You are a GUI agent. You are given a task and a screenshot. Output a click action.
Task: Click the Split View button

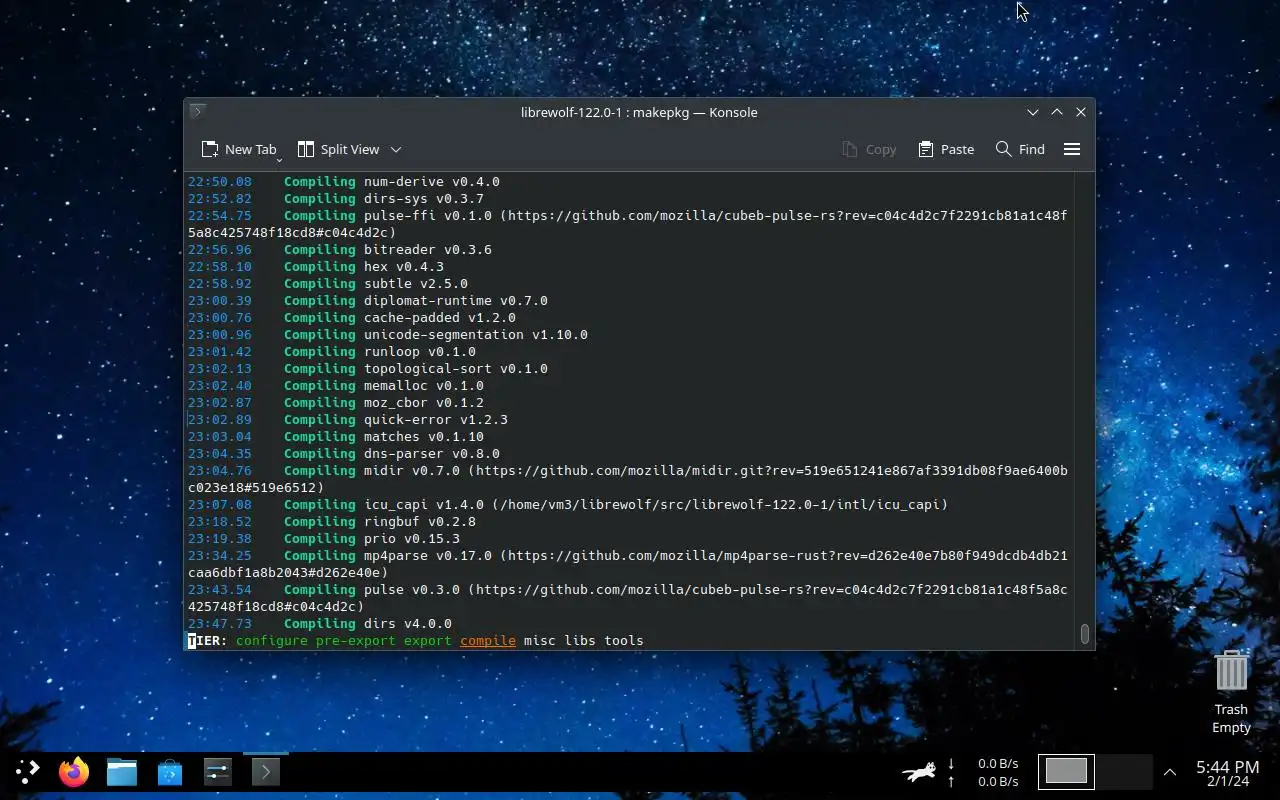[x=339, y=149]
